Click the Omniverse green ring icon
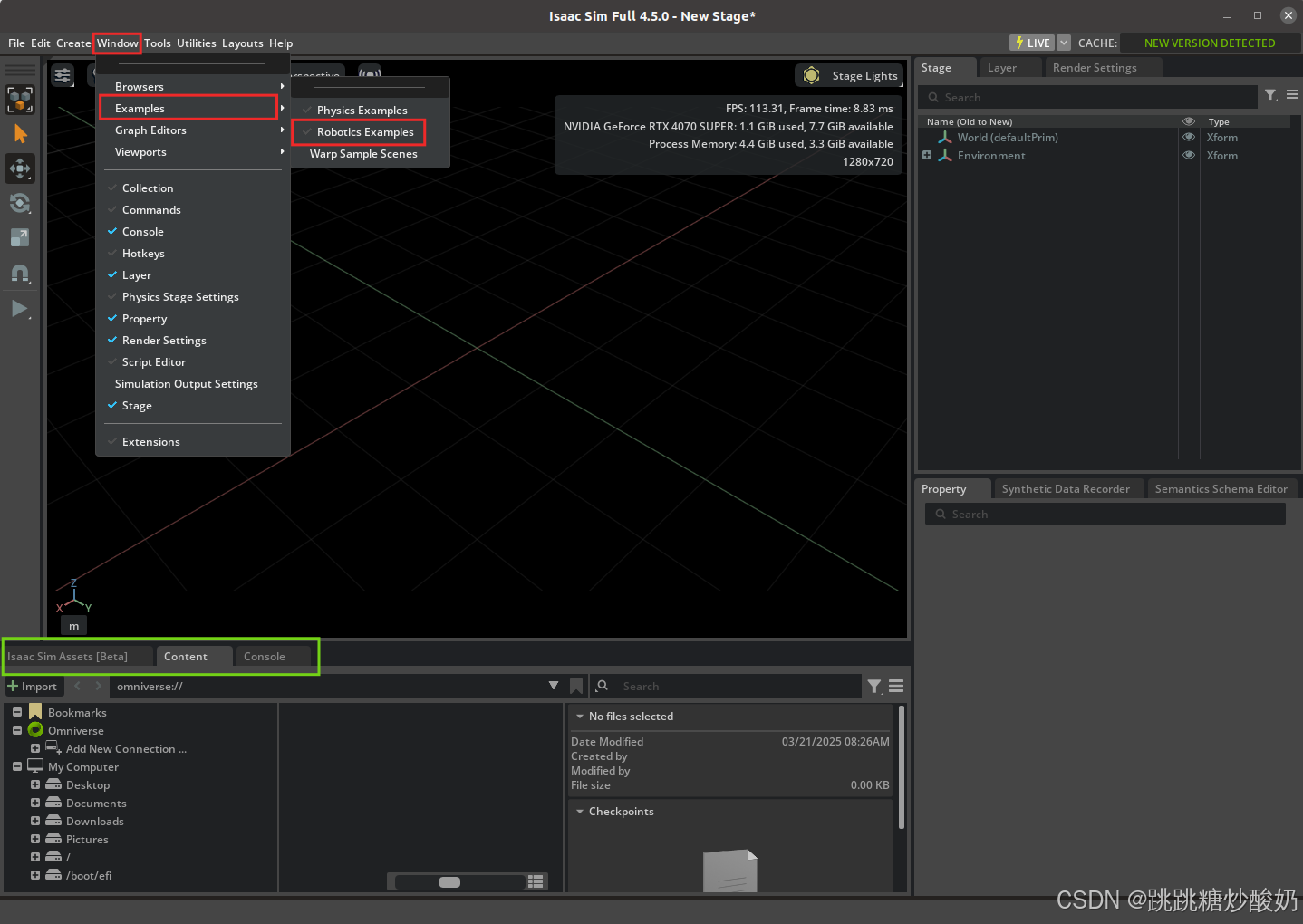The image size is (1303, 924). pos(35,729)
